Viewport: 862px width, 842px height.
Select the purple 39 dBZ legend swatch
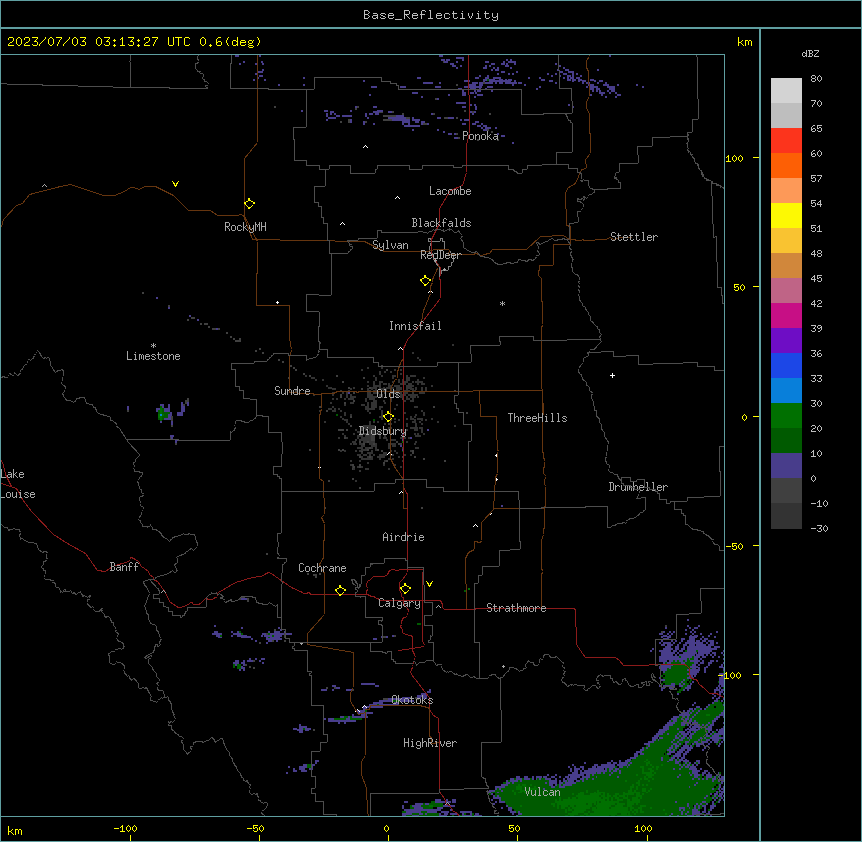click(786, 341)
